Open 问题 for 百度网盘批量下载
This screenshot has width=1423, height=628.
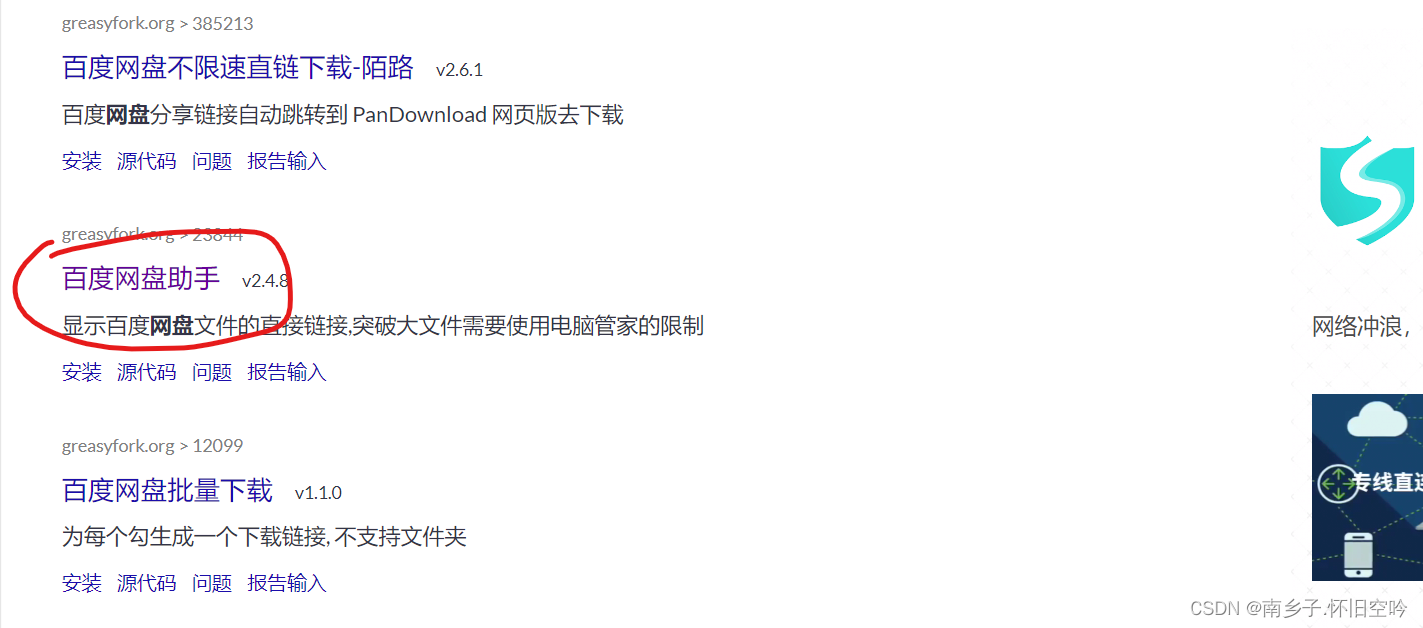click(x=212, y=583)
